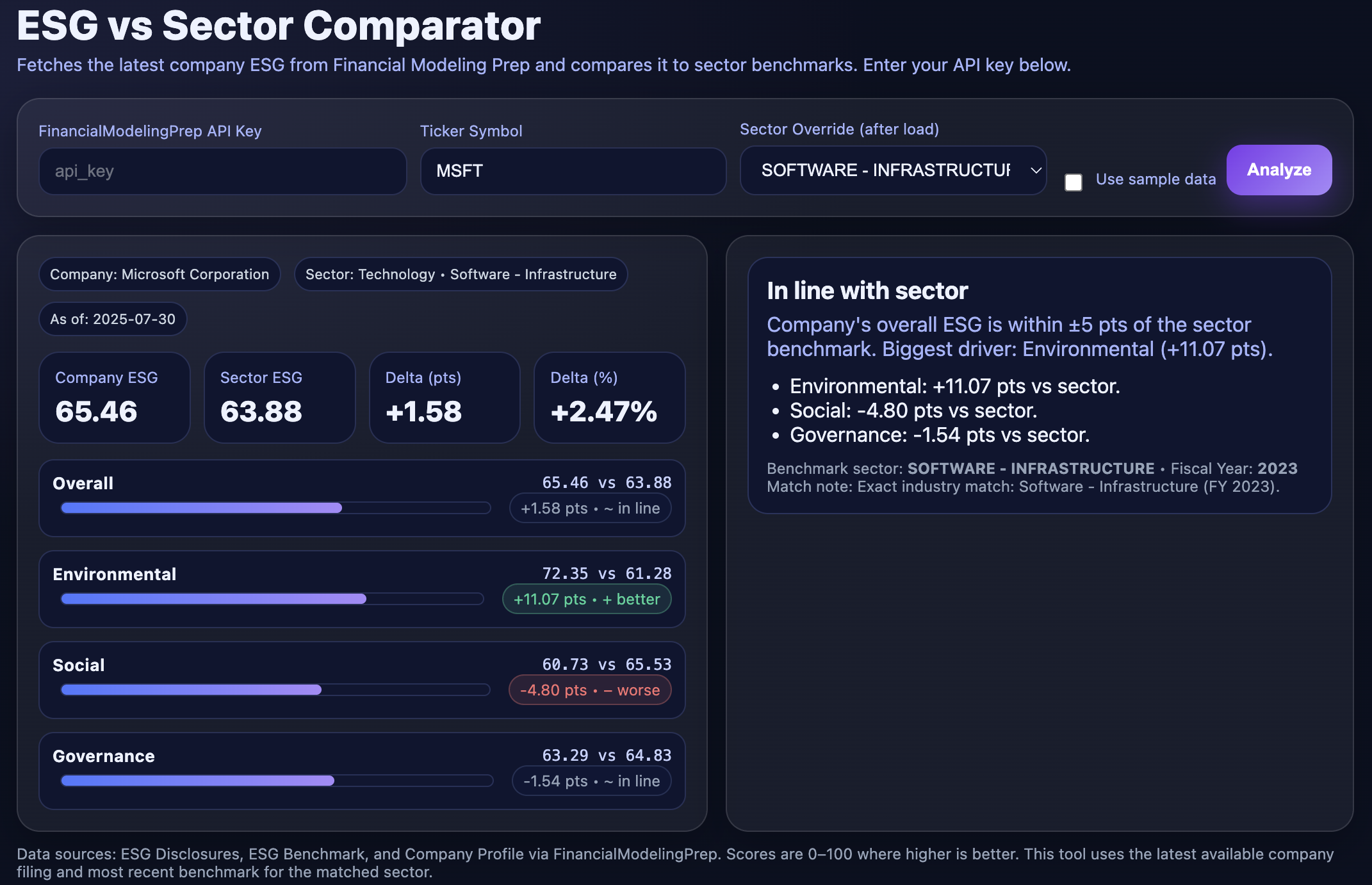Click the Overall progress bar
Screen dimensions: 1372x885
coord(274,507)
